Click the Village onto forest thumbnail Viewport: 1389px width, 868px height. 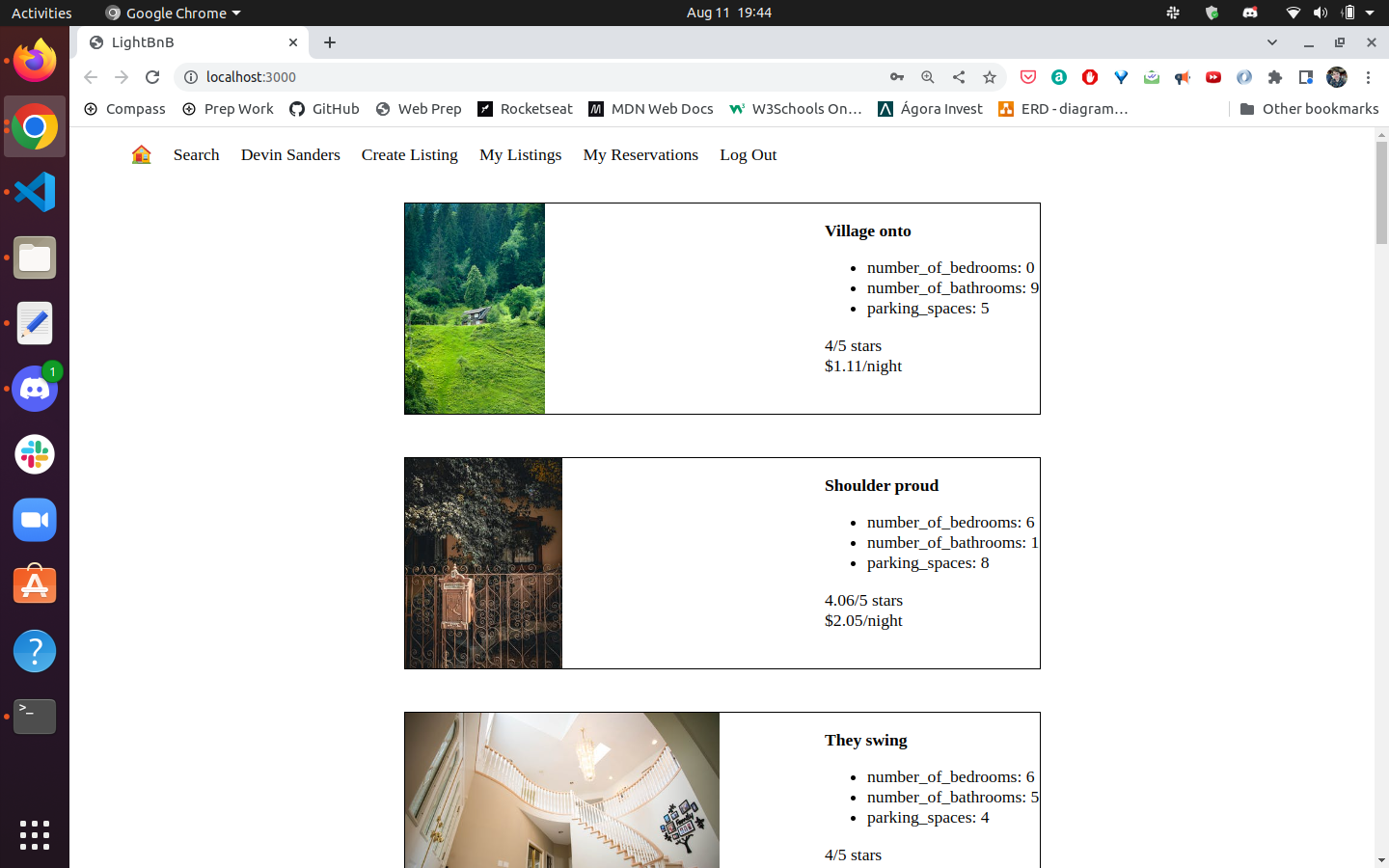point(475,309)
